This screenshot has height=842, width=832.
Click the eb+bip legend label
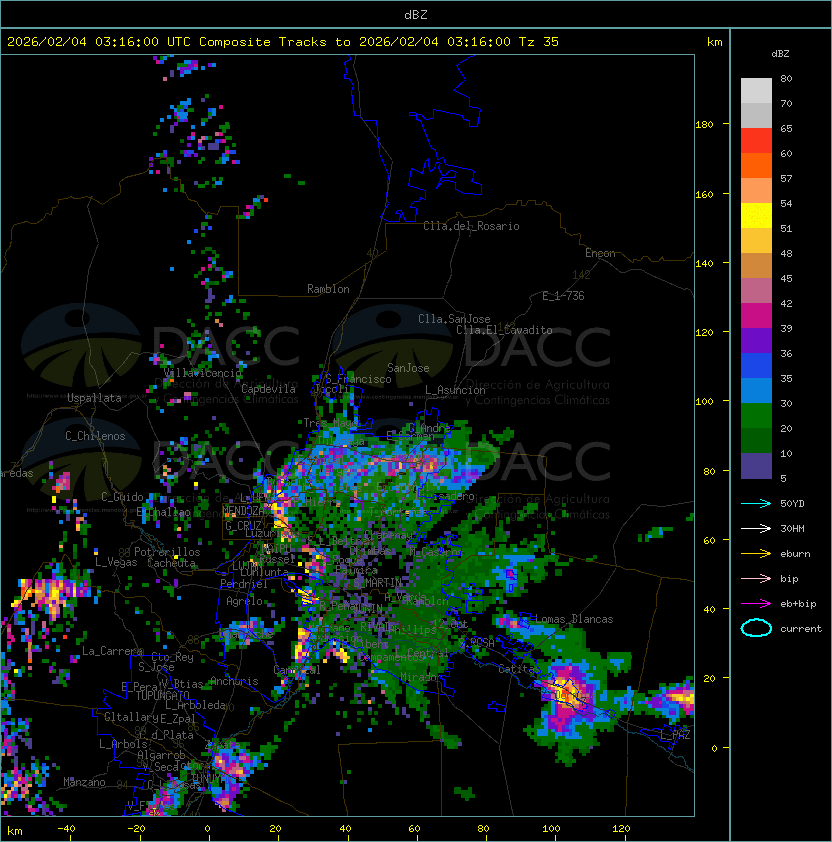(x=798, y=604)
